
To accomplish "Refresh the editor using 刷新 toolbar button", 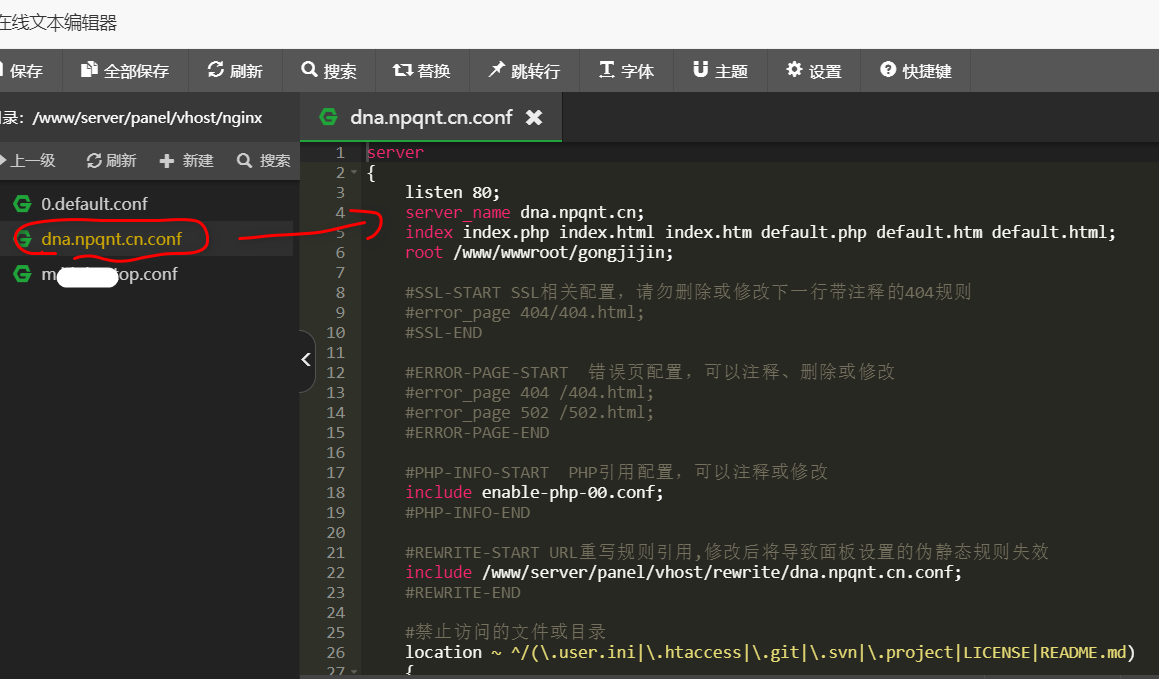I will click(x=235, y=71).
